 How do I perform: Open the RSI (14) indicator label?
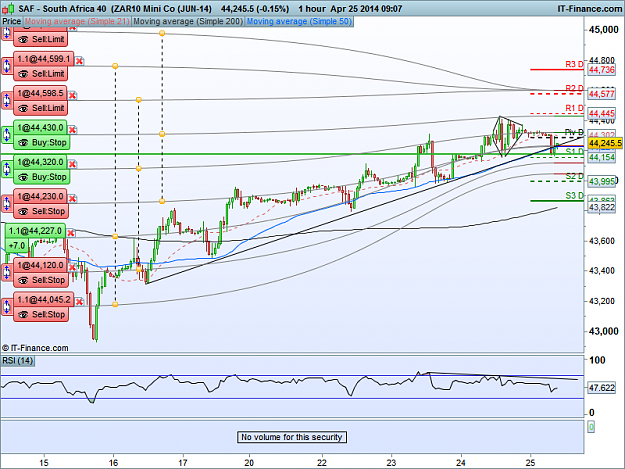[x=18, y=361]
